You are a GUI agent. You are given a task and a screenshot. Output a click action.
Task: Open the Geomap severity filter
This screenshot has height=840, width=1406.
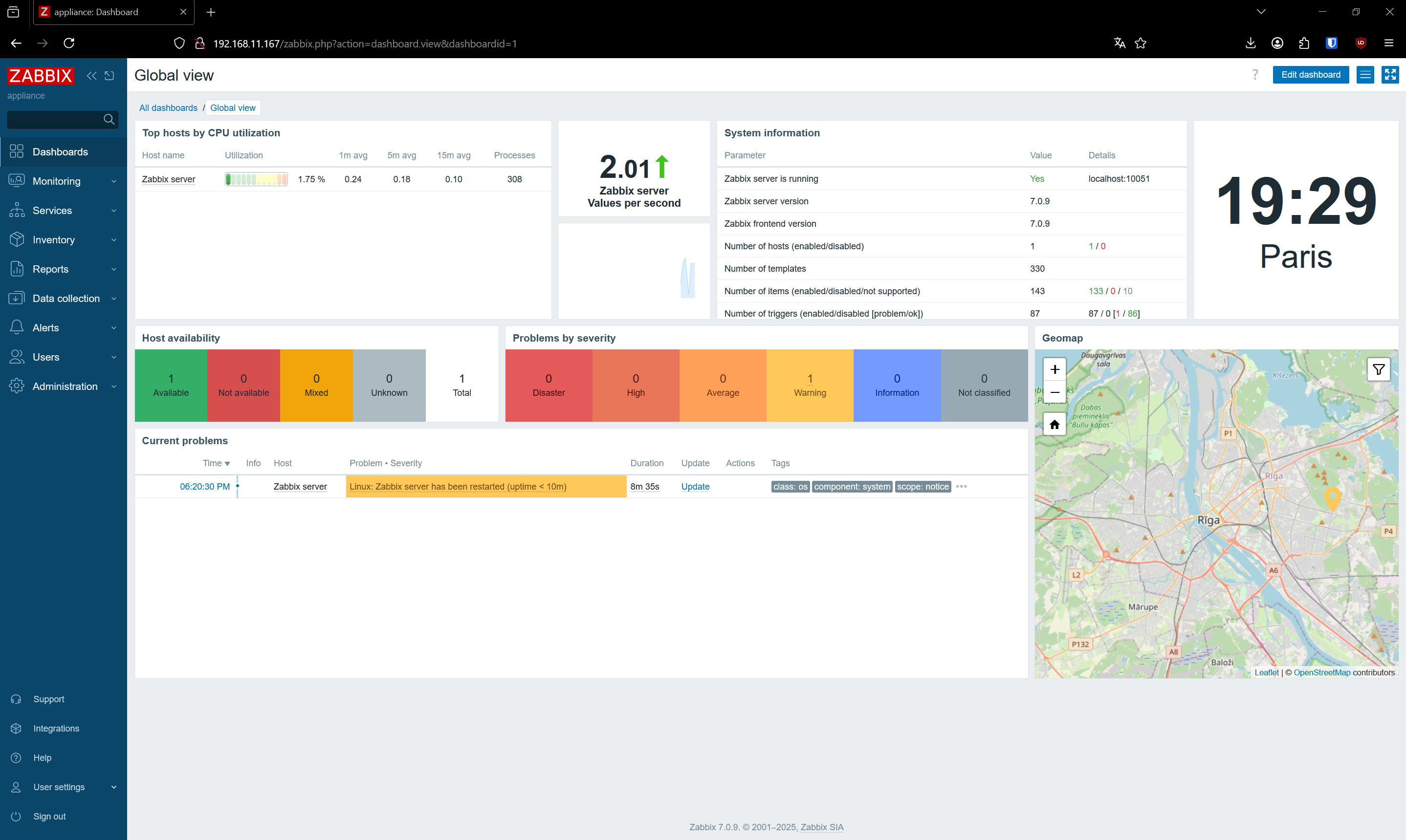click(1378, 369)
